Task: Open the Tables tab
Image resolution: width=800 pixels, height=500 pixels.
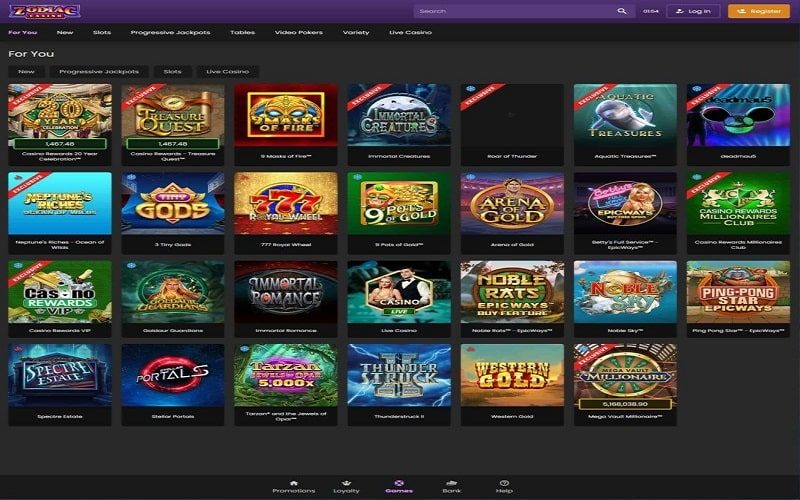Action: (x=242, y=32)
